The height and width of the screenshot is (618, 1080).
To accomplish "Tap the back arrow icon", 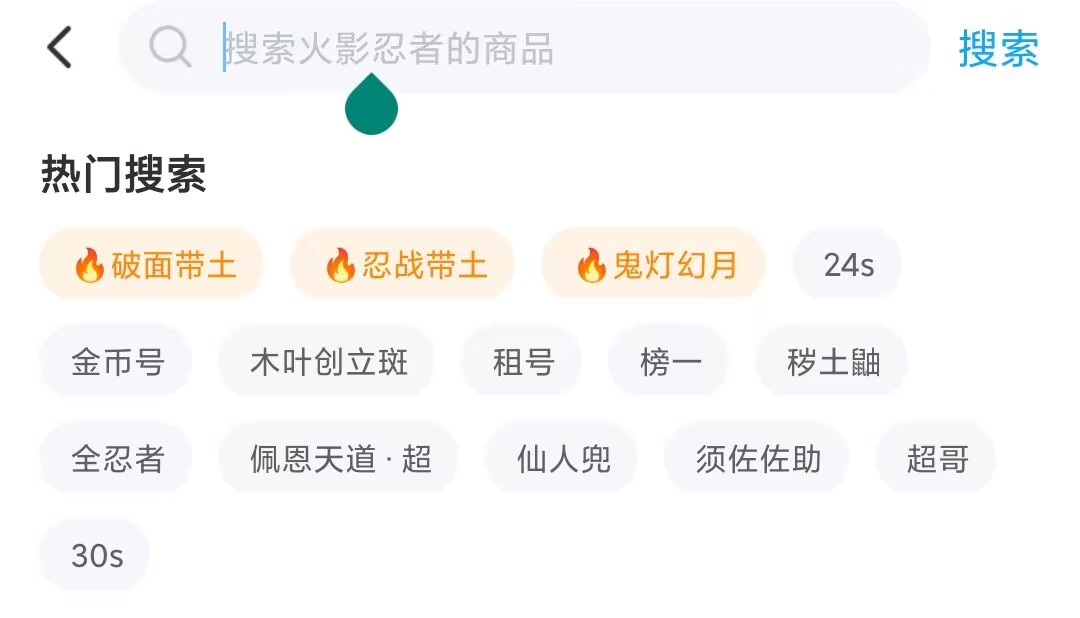I will pyautogui.click(x=60, y=48).
